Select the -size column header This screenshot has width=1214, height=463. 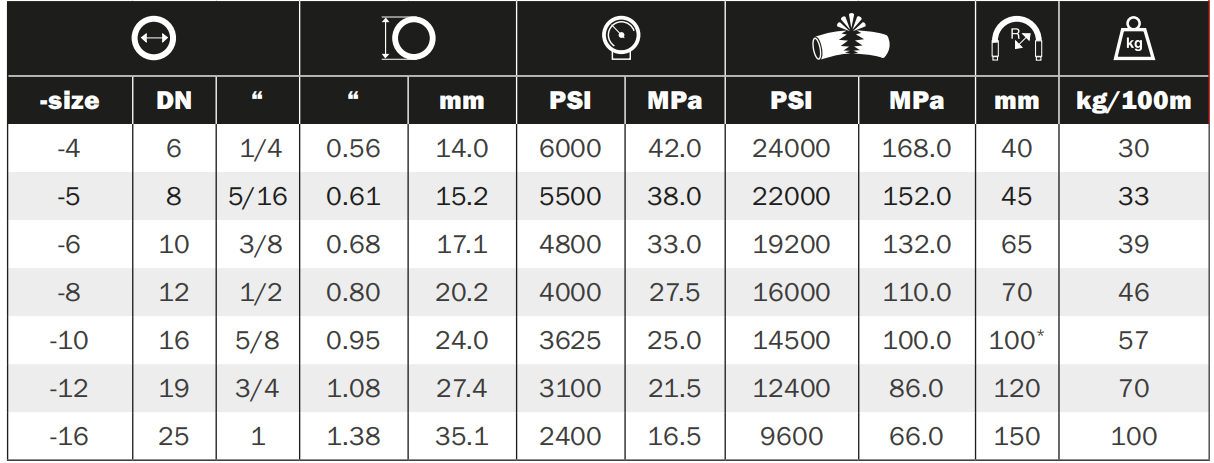pyautogui.click(x=68, y=101)
